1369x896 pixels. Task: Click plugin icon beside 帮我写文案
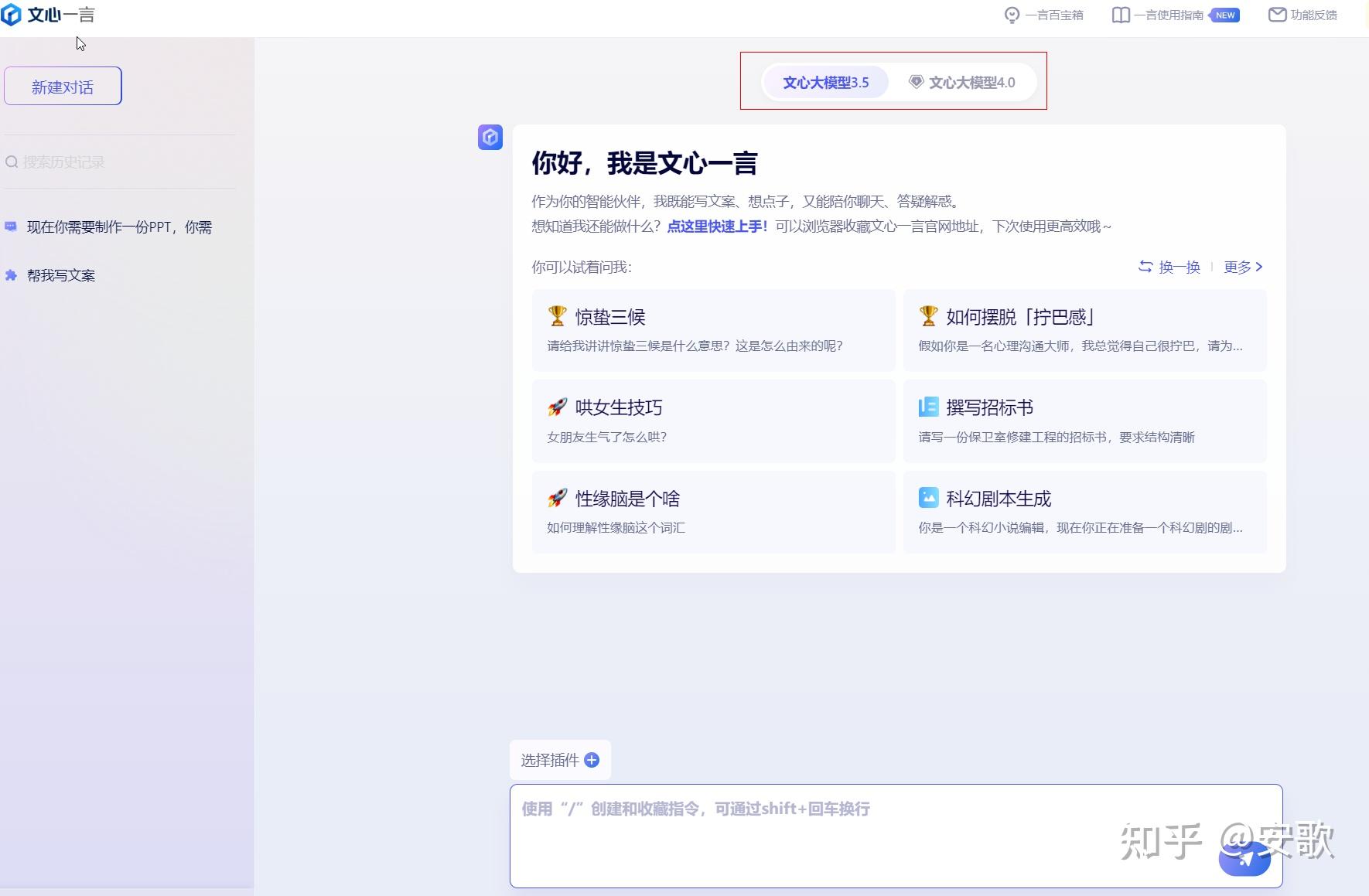[11, 275]
